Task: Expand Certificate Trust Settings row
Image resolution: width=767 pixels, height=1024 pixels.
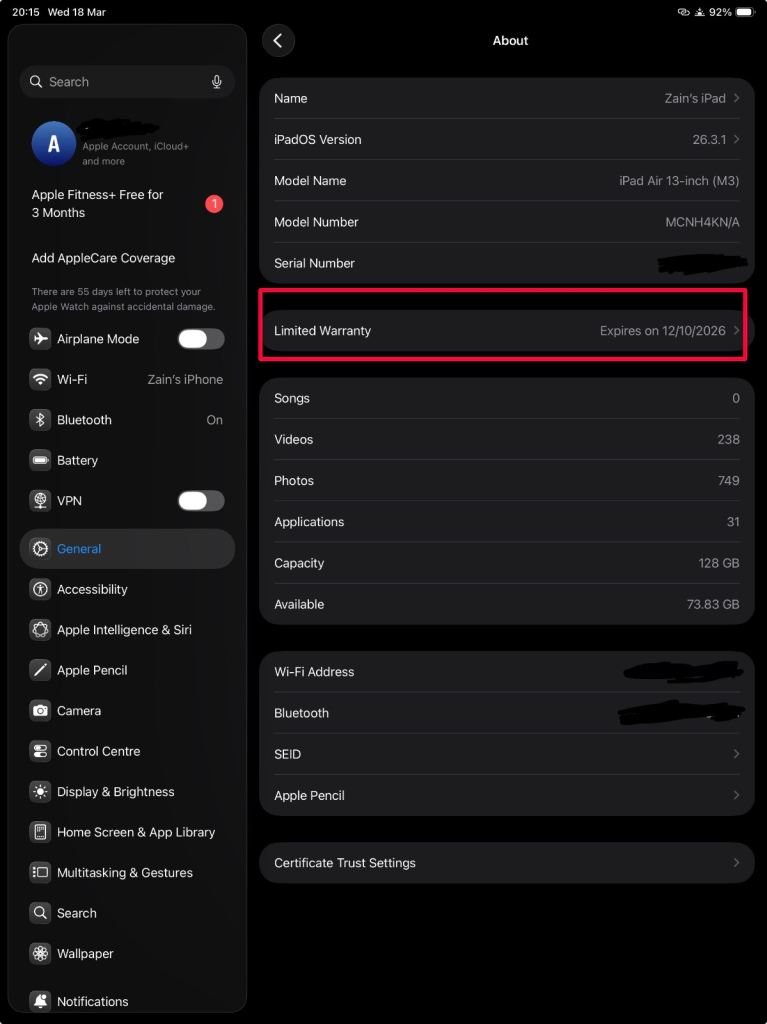Action: pos(506,863)
